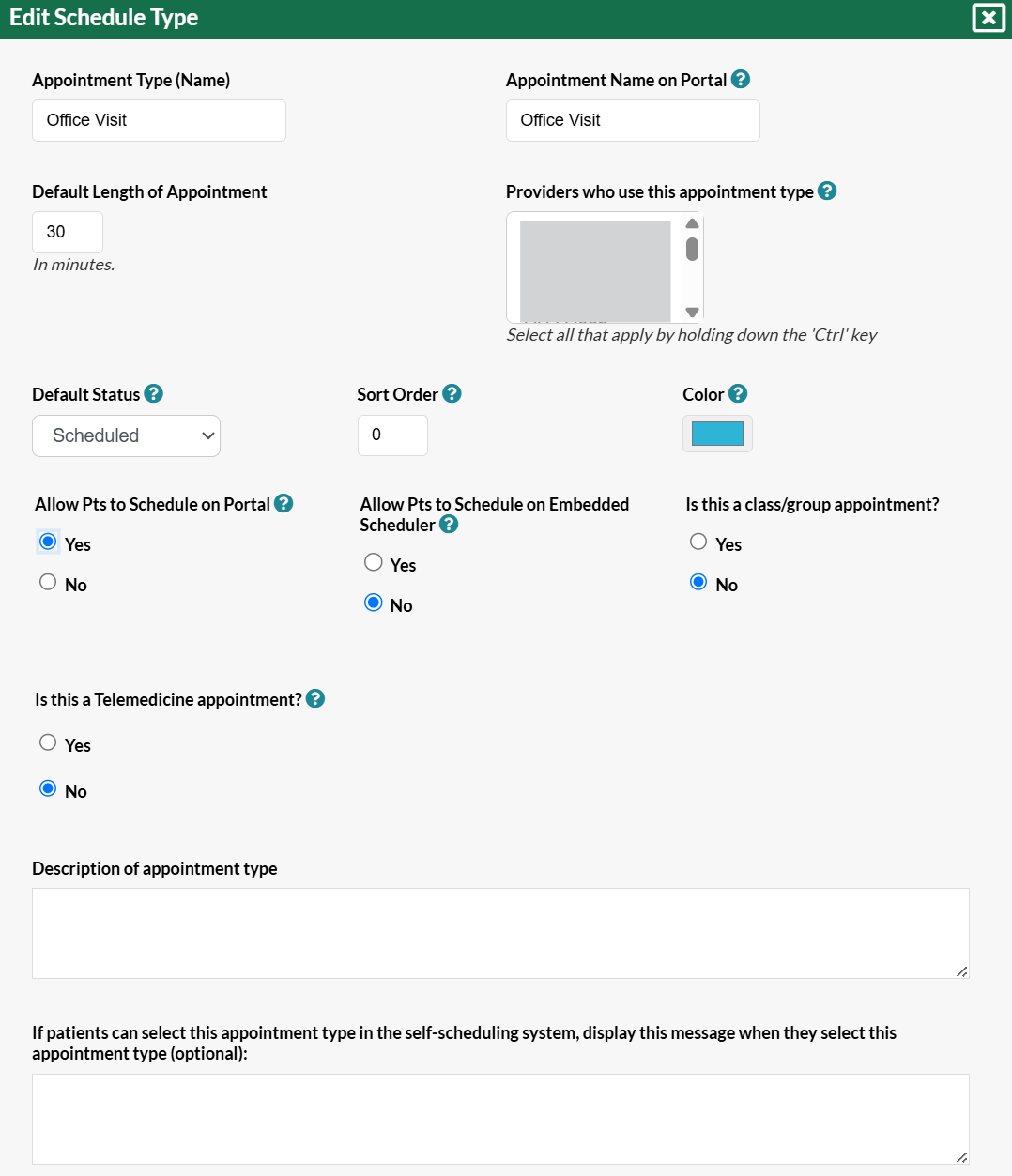Open the Sort Order help tooltip icon
Viewport: 1012px width, 1176px height.
click(452, 394)
